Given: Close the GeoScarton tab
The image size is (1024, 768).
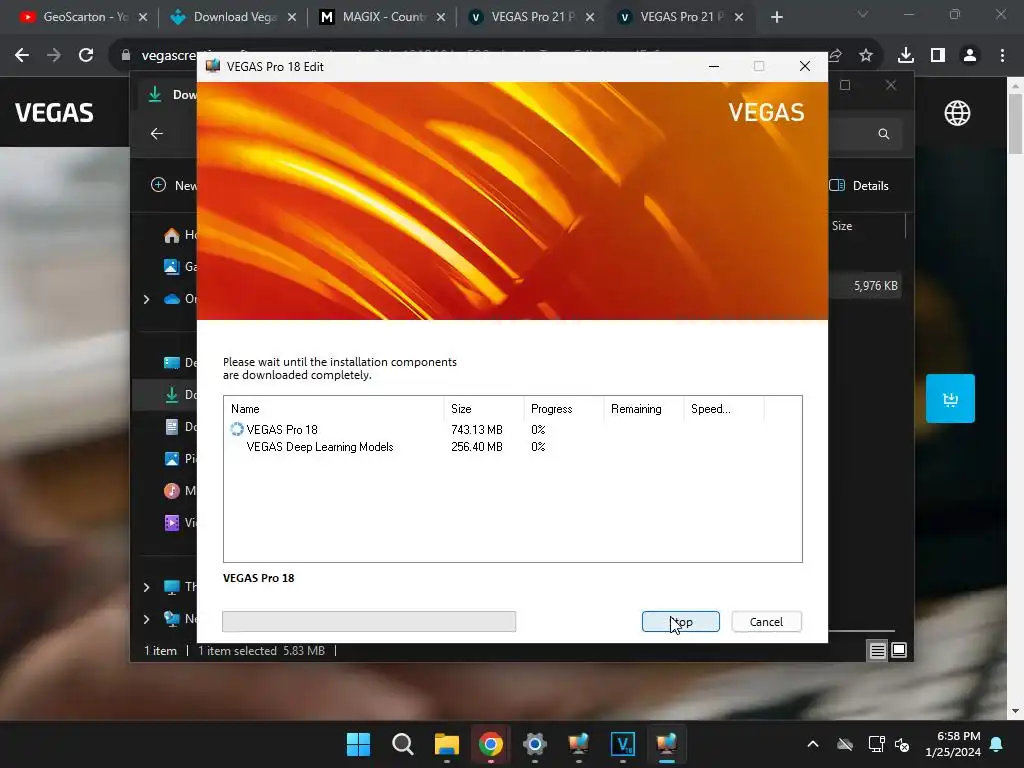Looking at the screenshot, I should [143, 17].
